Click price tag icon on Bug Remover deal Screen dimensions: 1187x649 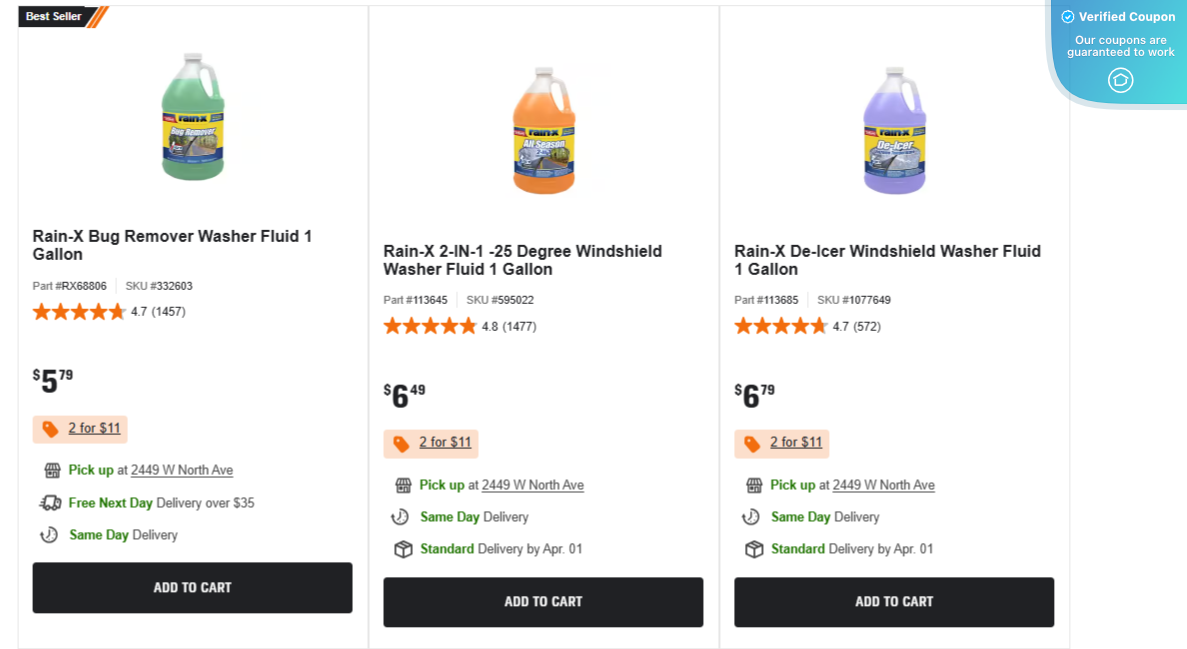(x=50, y=429)
